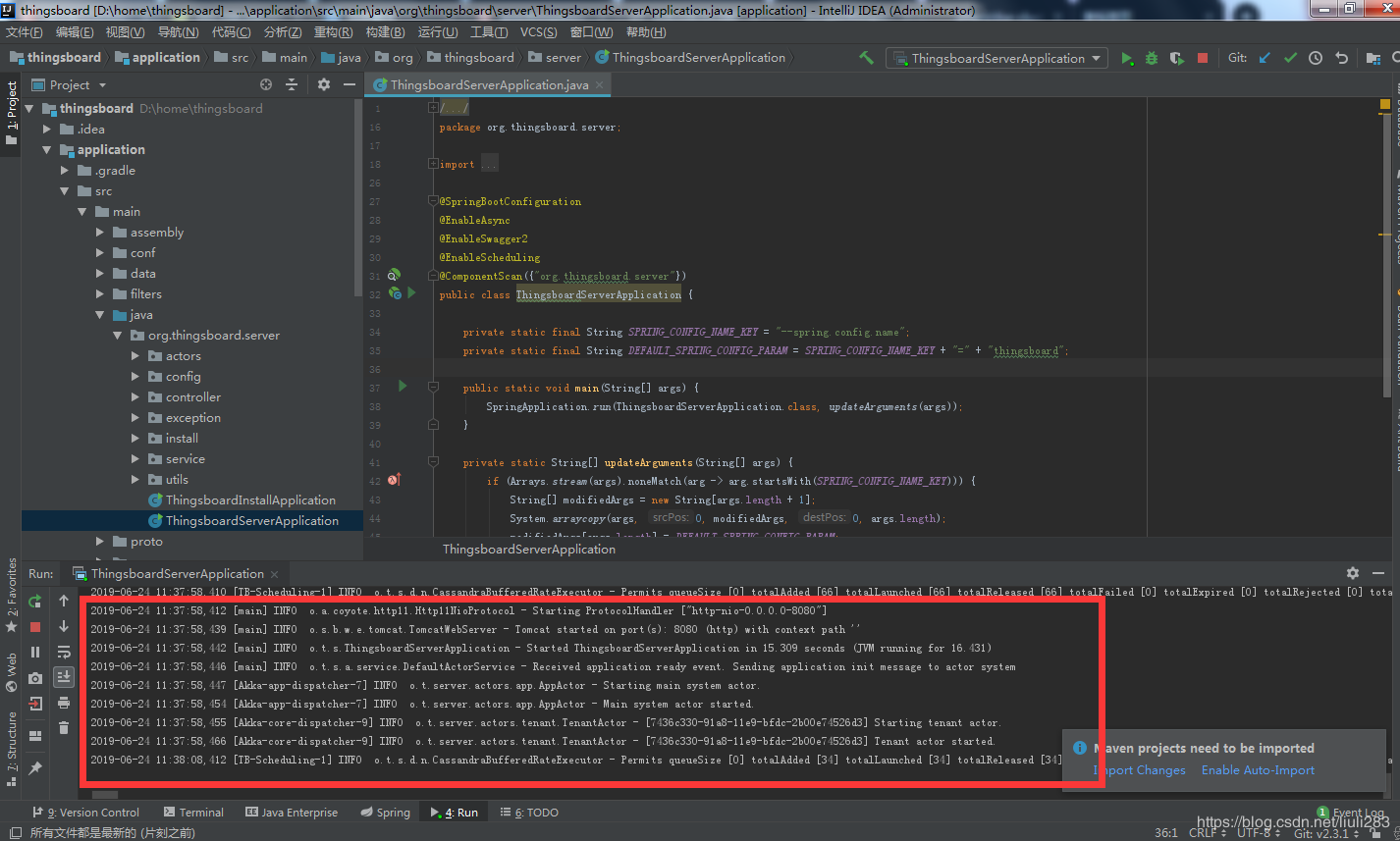Collapse the application module node

47,150
